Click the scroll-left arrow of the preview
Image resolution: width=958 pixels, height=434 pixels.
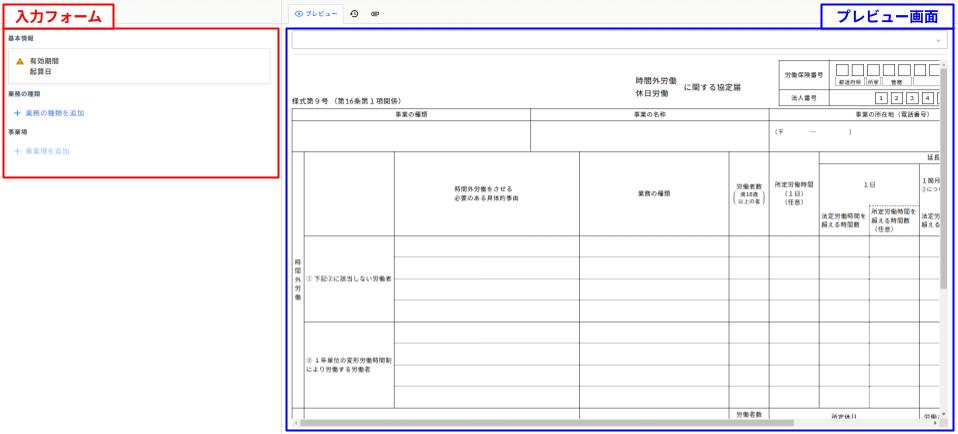[x=296, y=422]
